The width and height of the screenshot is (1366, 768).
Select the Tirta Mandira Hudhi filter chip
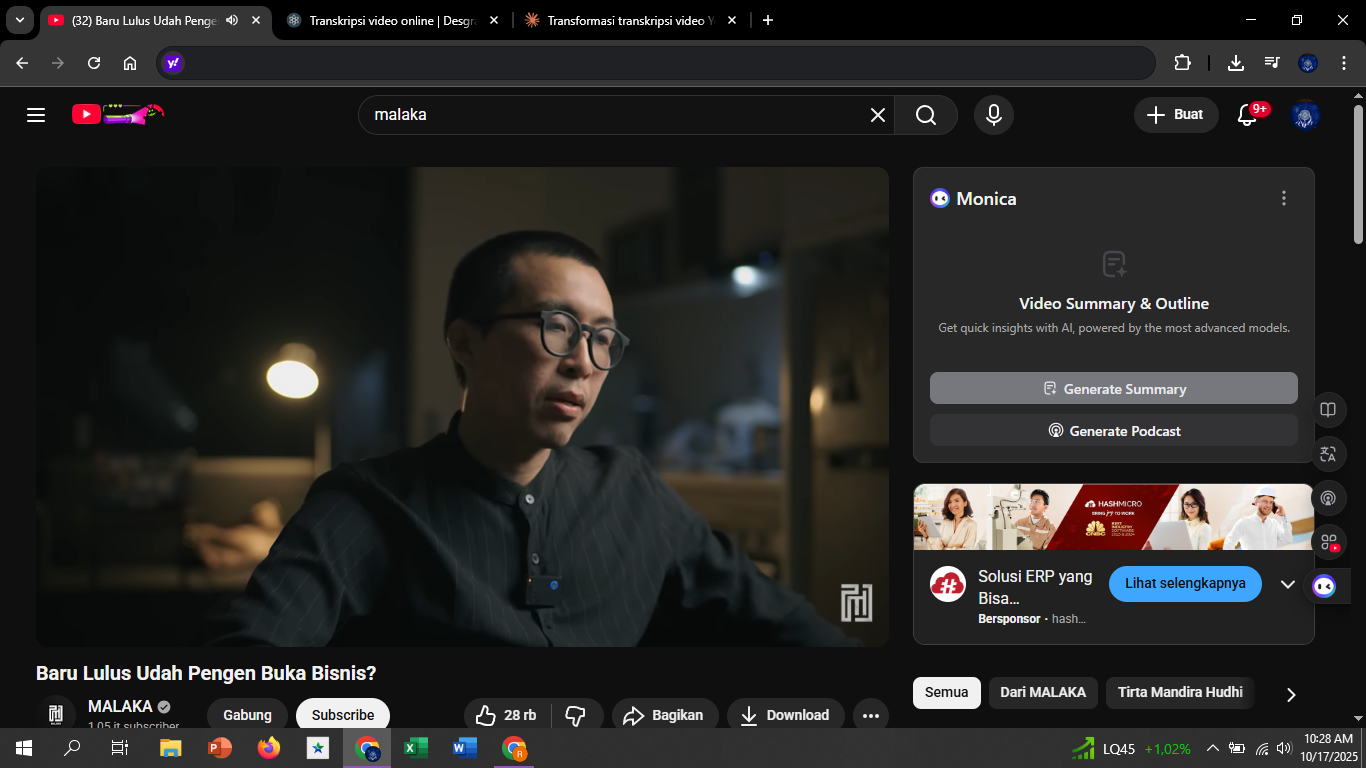coord(1180,692)
